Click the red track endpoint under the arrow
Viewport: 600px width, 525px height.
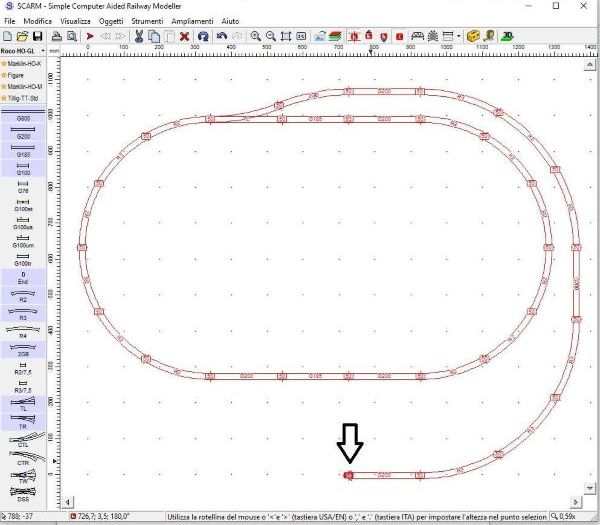tap(348, 475)
